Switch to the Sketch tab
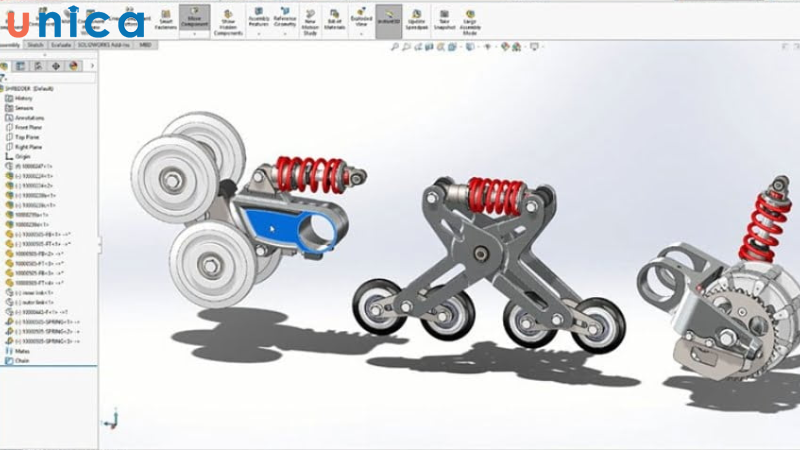 click(35, 45)
